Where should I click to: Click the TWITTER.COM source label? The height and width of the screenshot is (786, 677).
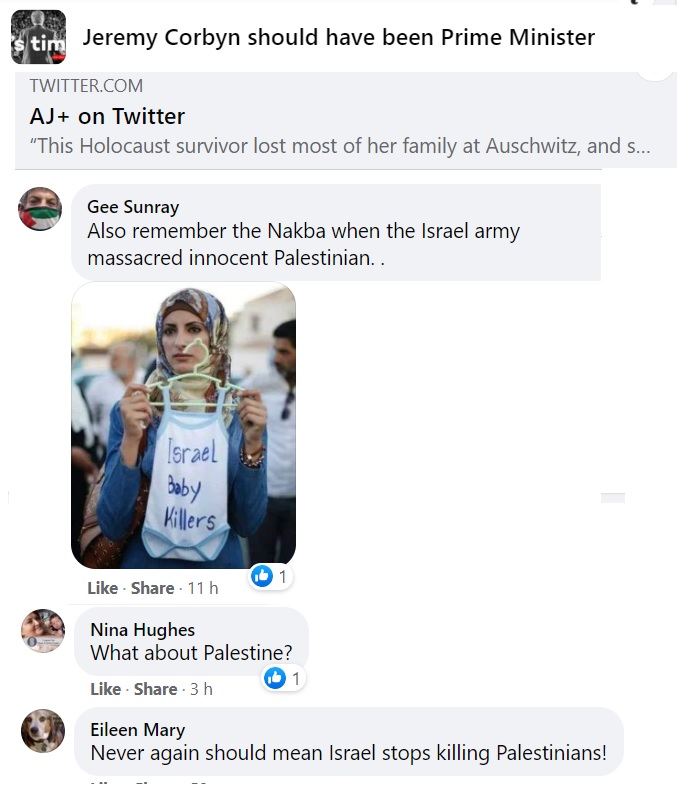(86, 86)
